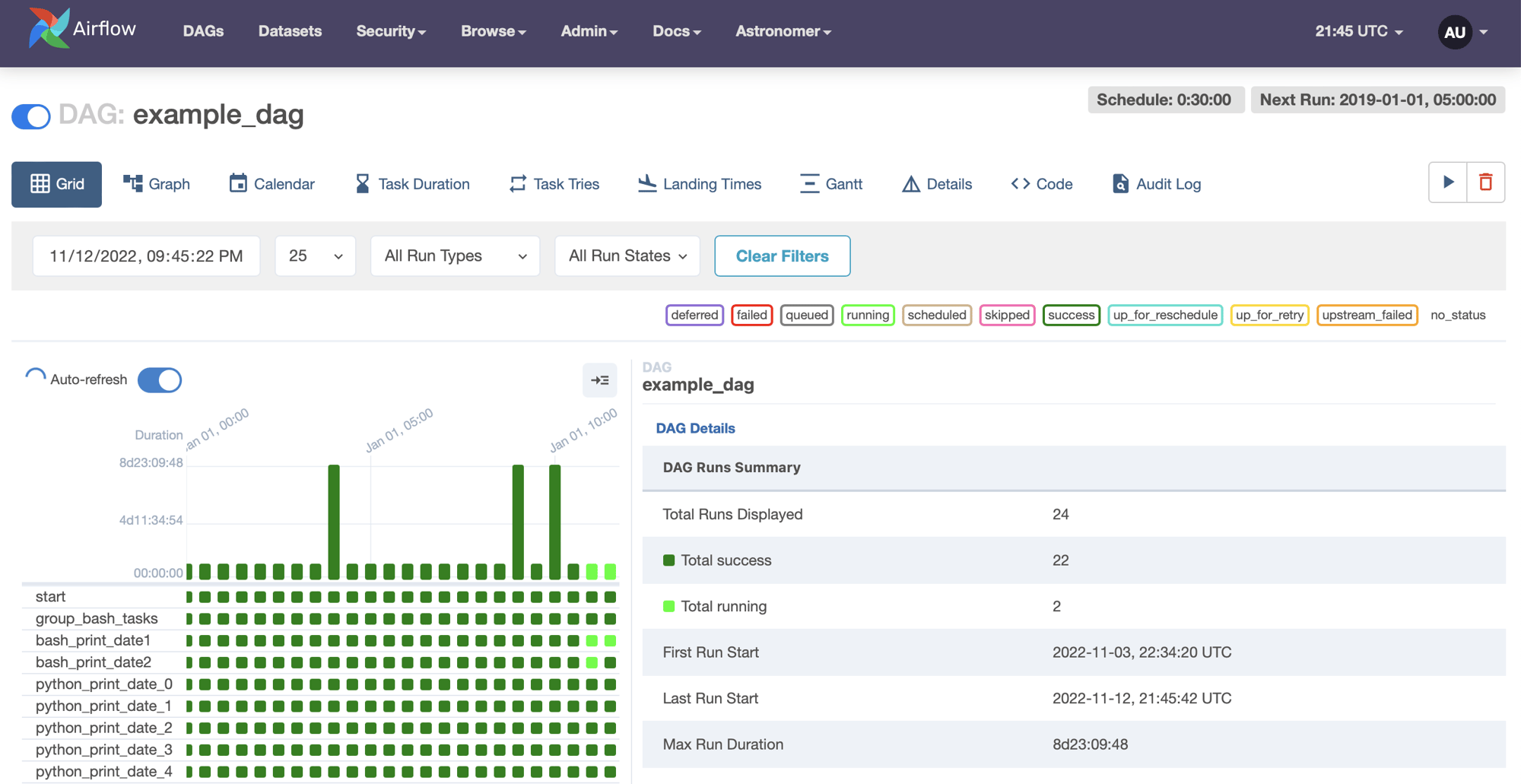The width and height of the screenshot is (1521, 784).
Task: Open the Gantt chart view
Action: [831, 183]
